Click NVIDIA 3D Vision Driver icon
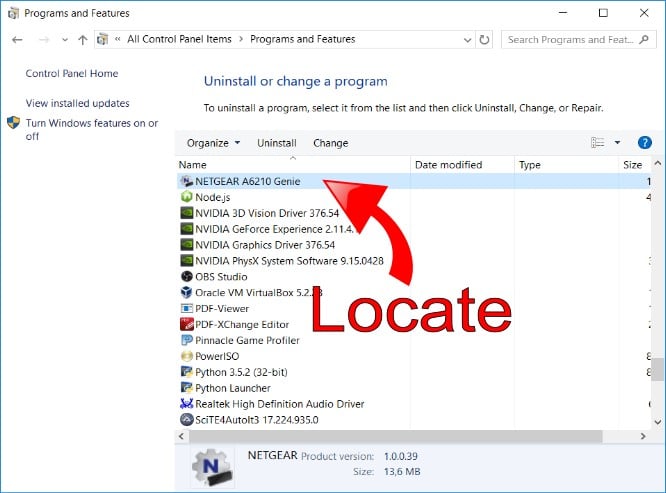This screenshot has width=666, height=493. (x=186, y=213)
